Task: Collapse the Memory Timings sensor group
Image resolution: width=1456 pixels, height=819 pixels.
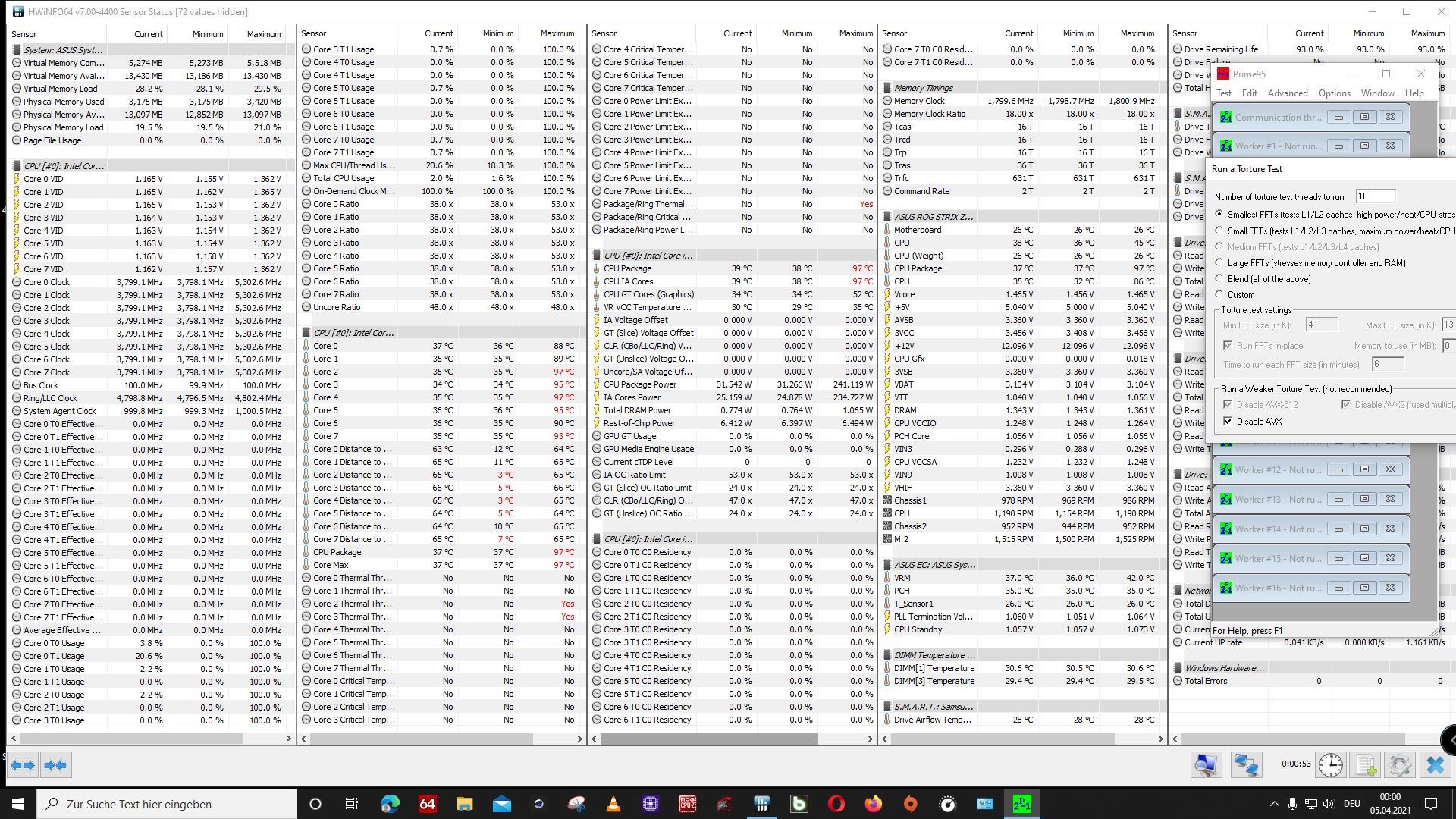Action: 887,88
